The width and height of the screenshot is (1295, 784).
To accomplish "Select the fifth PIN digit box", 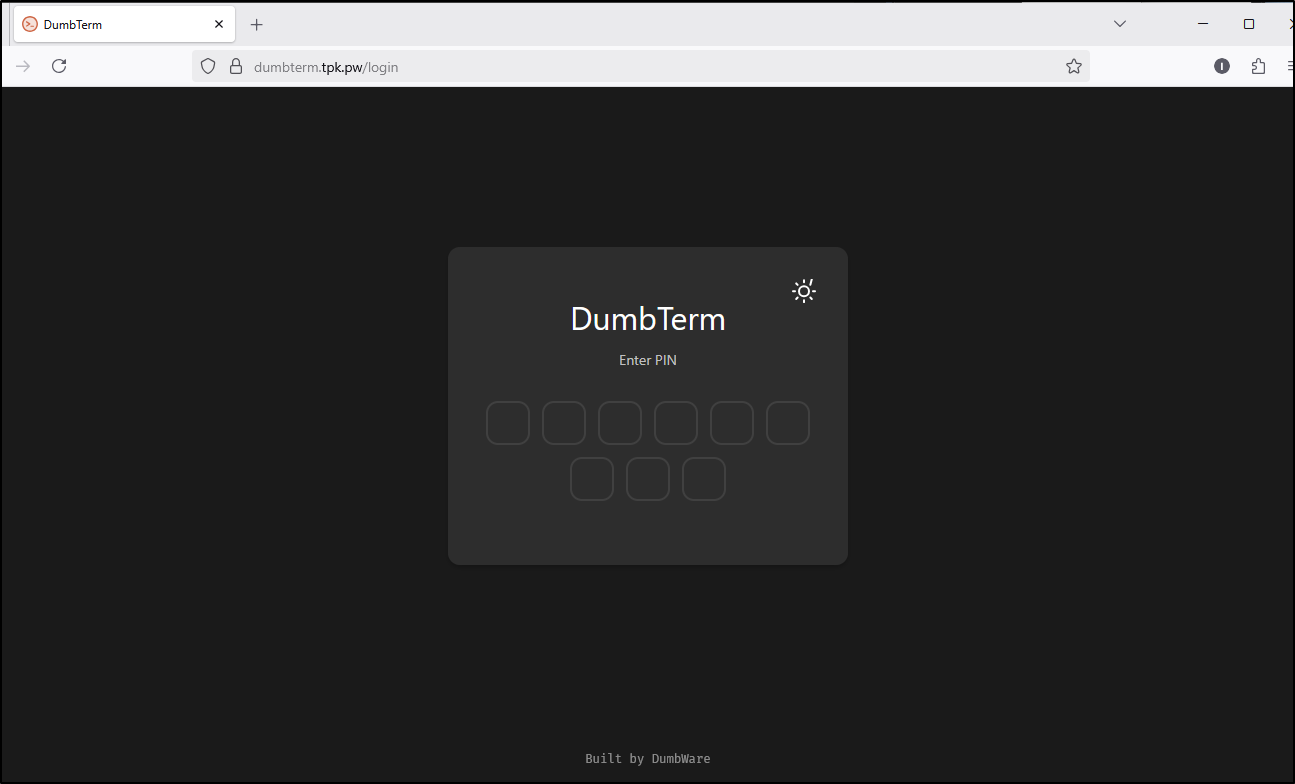I will click(x=732, y=423).
